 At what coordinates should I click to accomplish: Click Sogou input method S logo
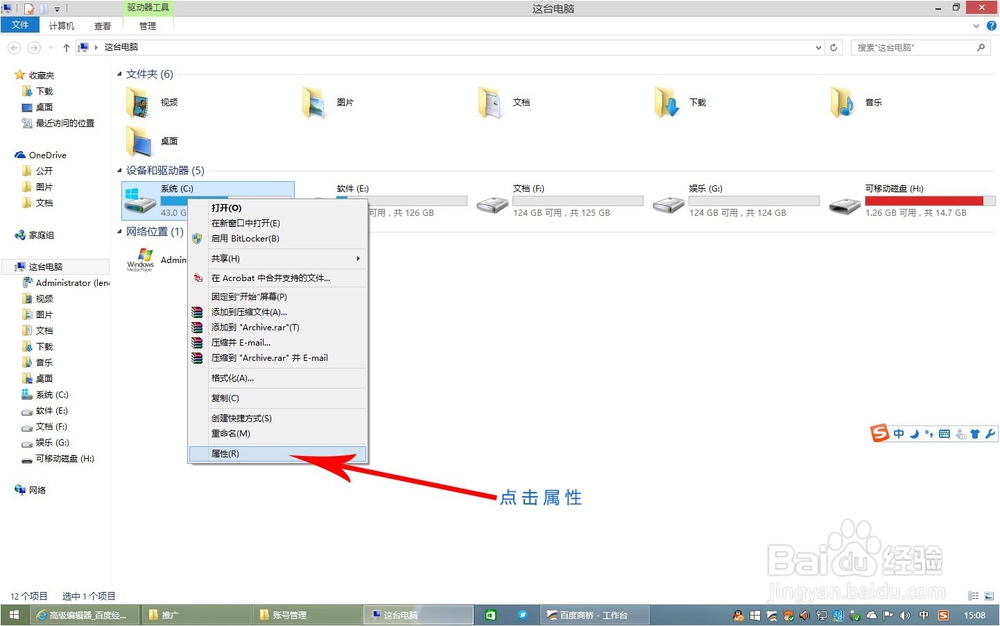879,433
